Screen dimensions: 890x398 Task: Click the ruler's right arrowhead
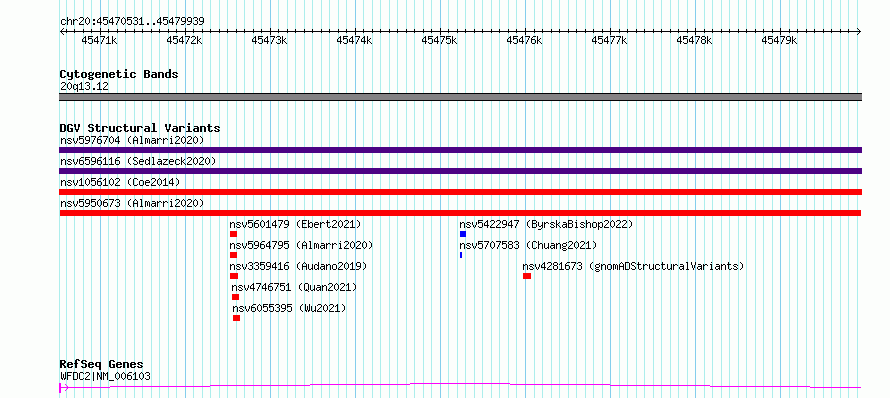pyautogui.click(x=859, y=31)
